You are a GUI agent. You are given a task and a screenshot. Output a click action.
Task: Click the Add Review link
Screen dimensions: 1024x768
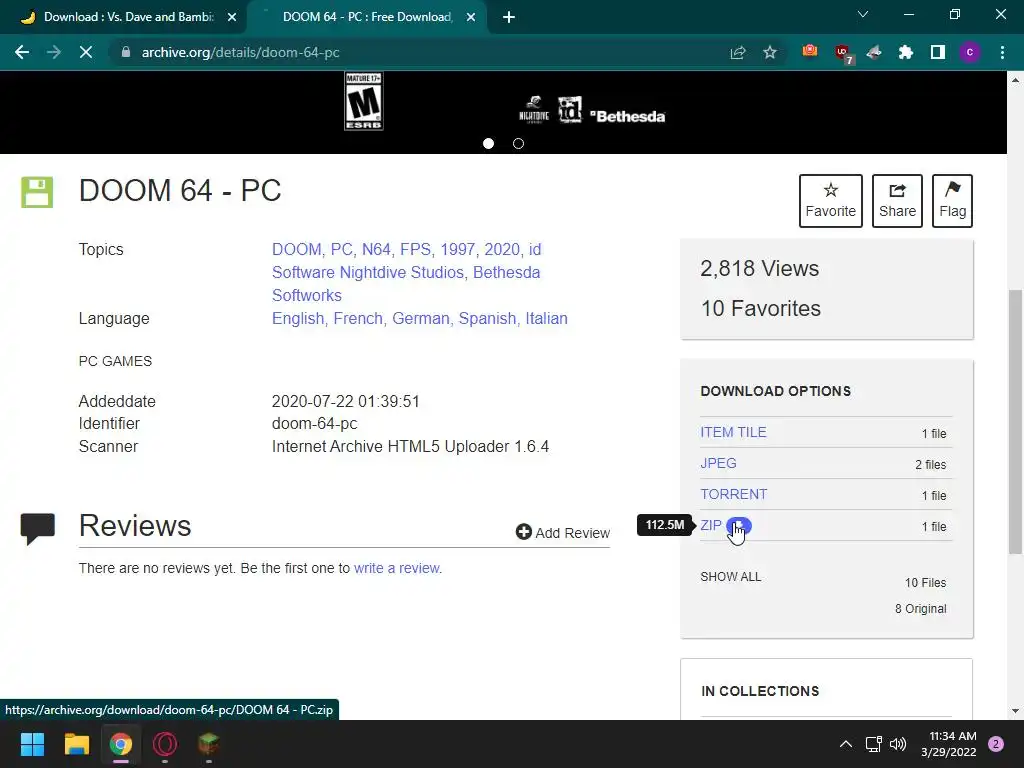(x=563, y=532)
